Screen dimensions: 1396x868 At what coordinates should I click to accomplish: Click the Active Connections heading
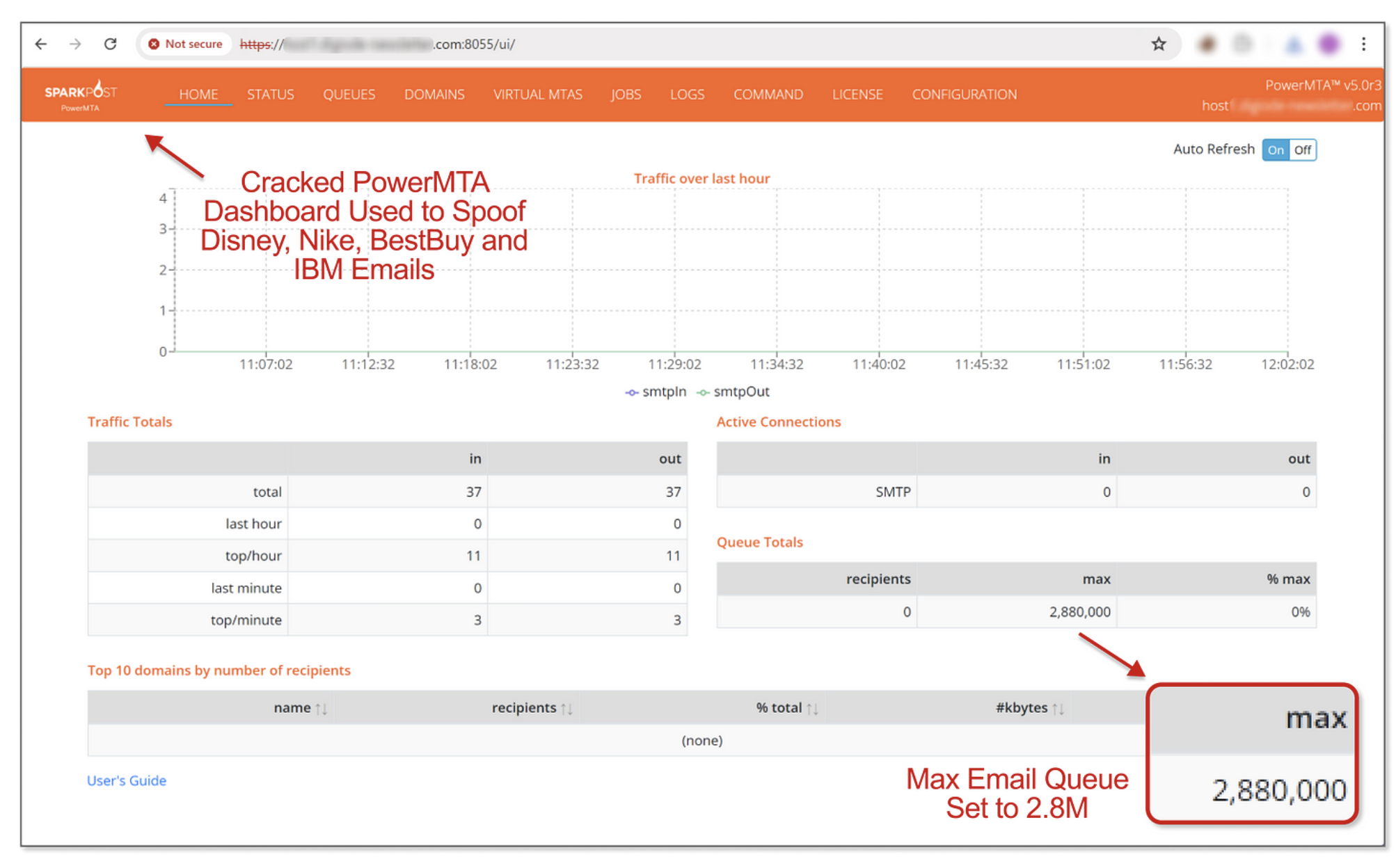[x=778, y=421]
